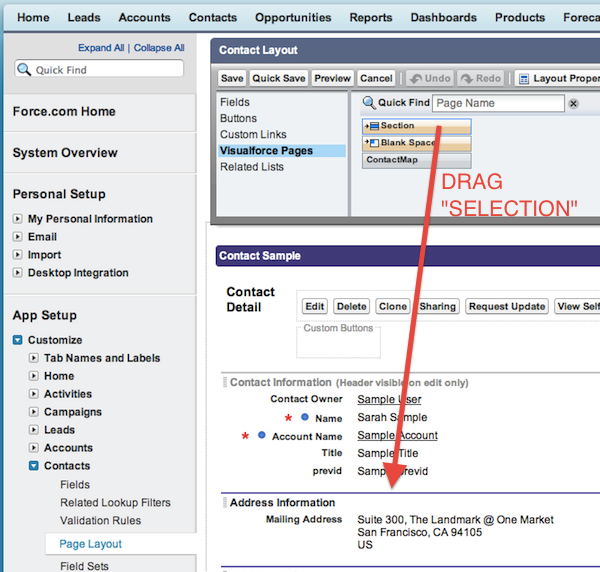This screenshot has width=600, height=572.
Task: Expand the Home customize node
Action: pyautogui.click(x=34, y=376)
